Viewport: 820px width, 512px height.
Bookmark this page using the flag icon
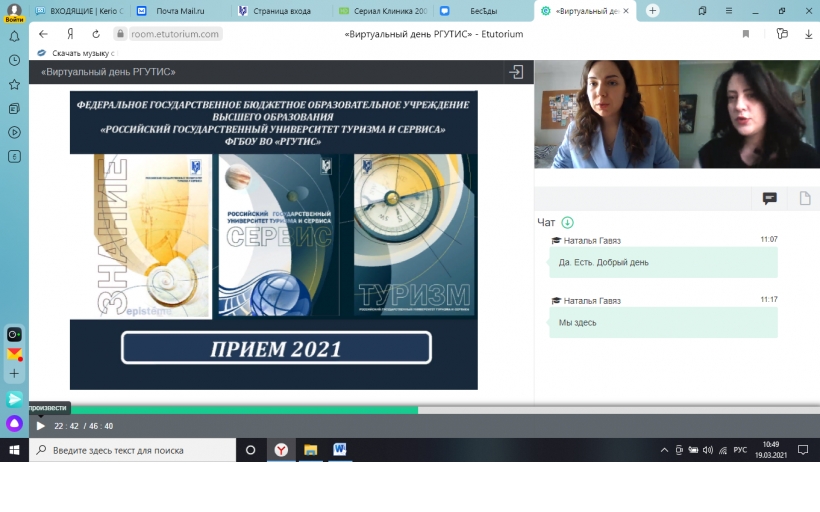(746, 34)
